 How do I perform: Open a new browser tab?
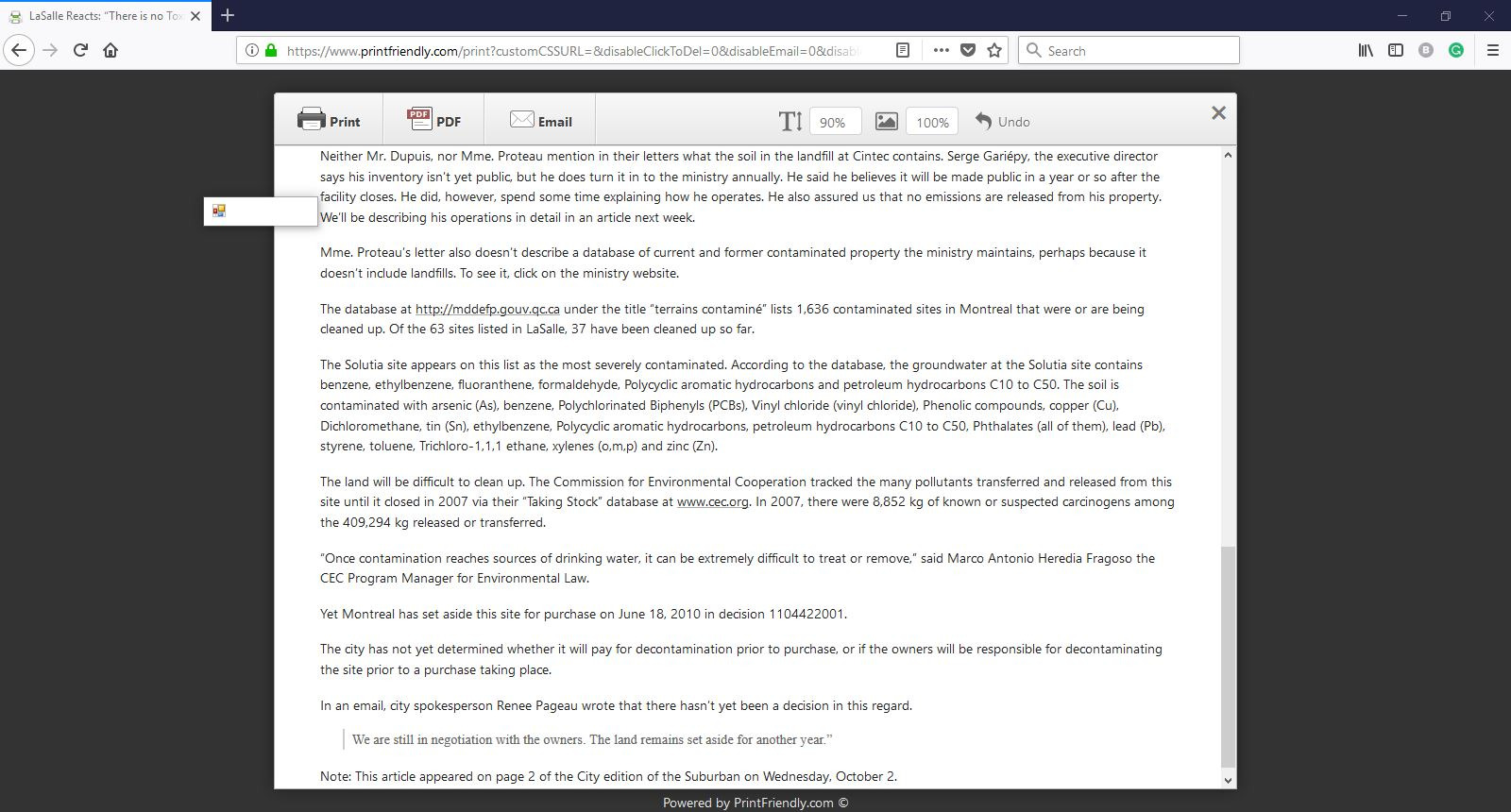coord(228,15)
